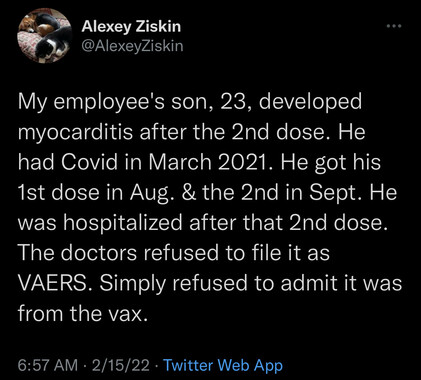This screenshot has height=380, width=421.
Task: Click the line The doctors refused to file
Action: pos(174,253)
